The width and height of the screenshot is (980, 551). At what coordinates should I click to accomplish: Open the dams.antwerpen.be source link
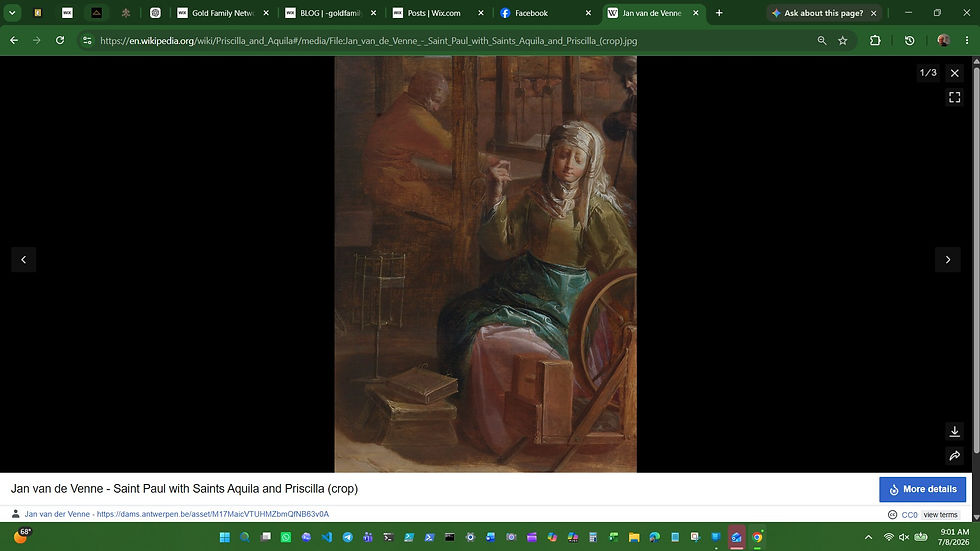[212, 514]
